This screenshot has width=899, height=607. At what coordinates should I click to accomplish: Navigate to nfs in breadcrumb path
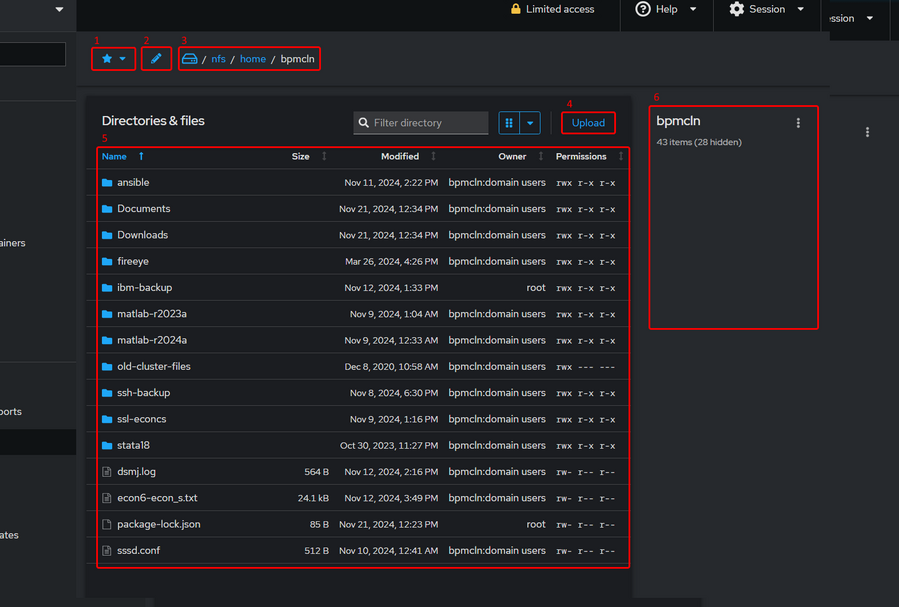218,59
